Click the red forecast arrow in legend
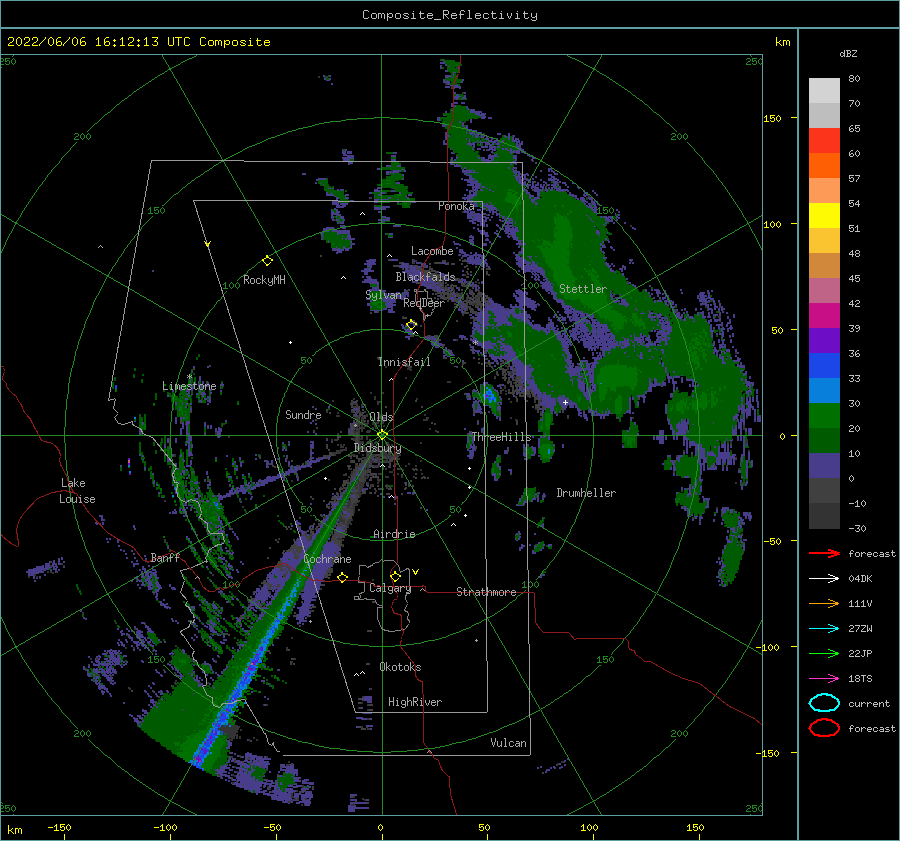Screen dimensions: 900x841 [x=824, y=553]
